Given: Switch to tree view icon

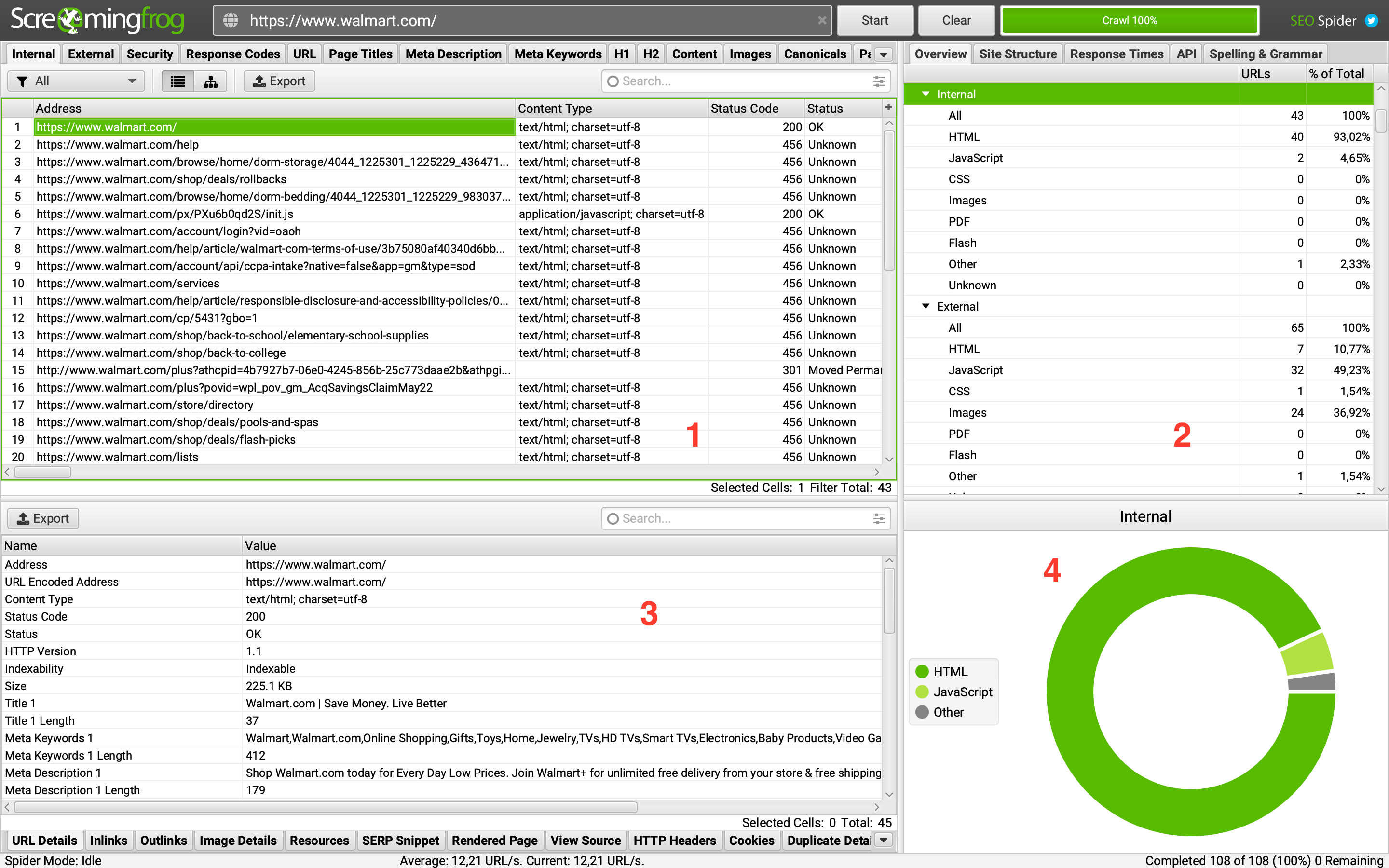Looking at the screenshot, I should pos(211,81).
